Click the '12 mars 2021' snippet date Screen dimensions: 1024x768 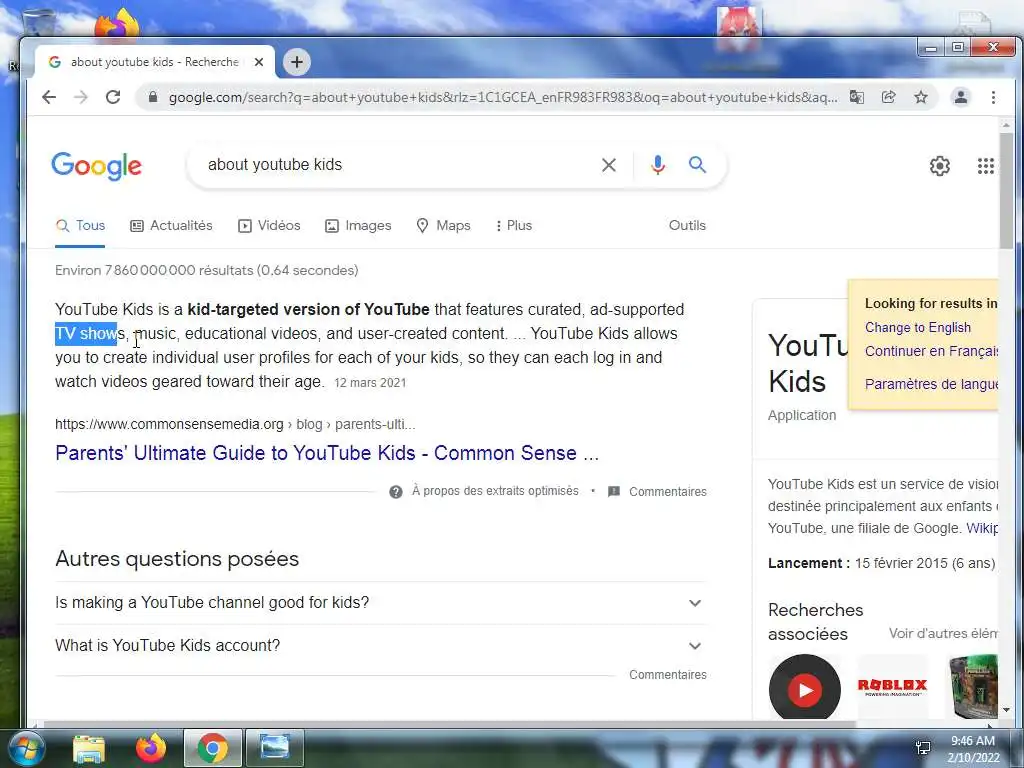click(370, 383)
